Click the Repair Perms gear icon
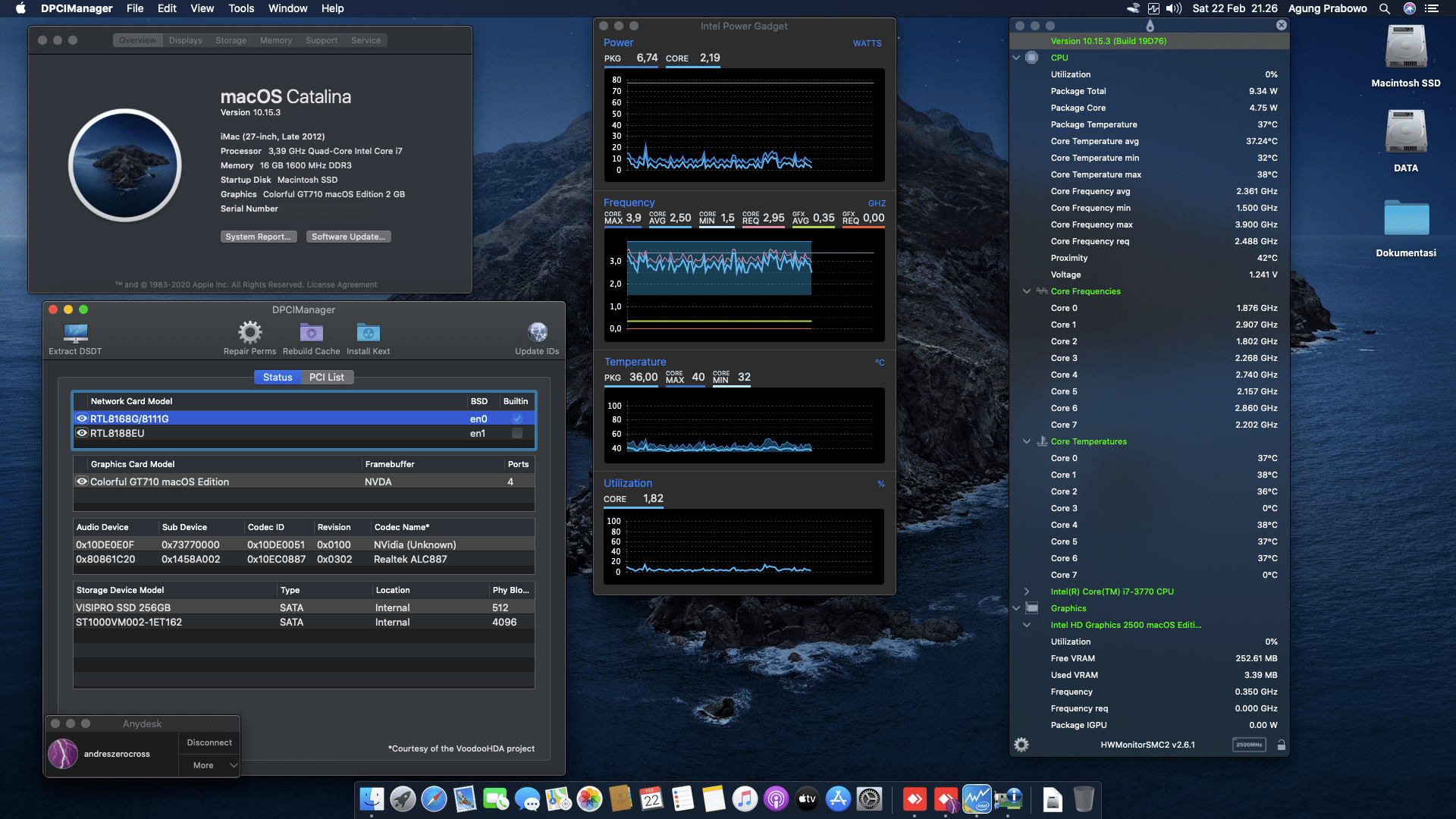Screen dimensions: 1456x819 [249, 332]
